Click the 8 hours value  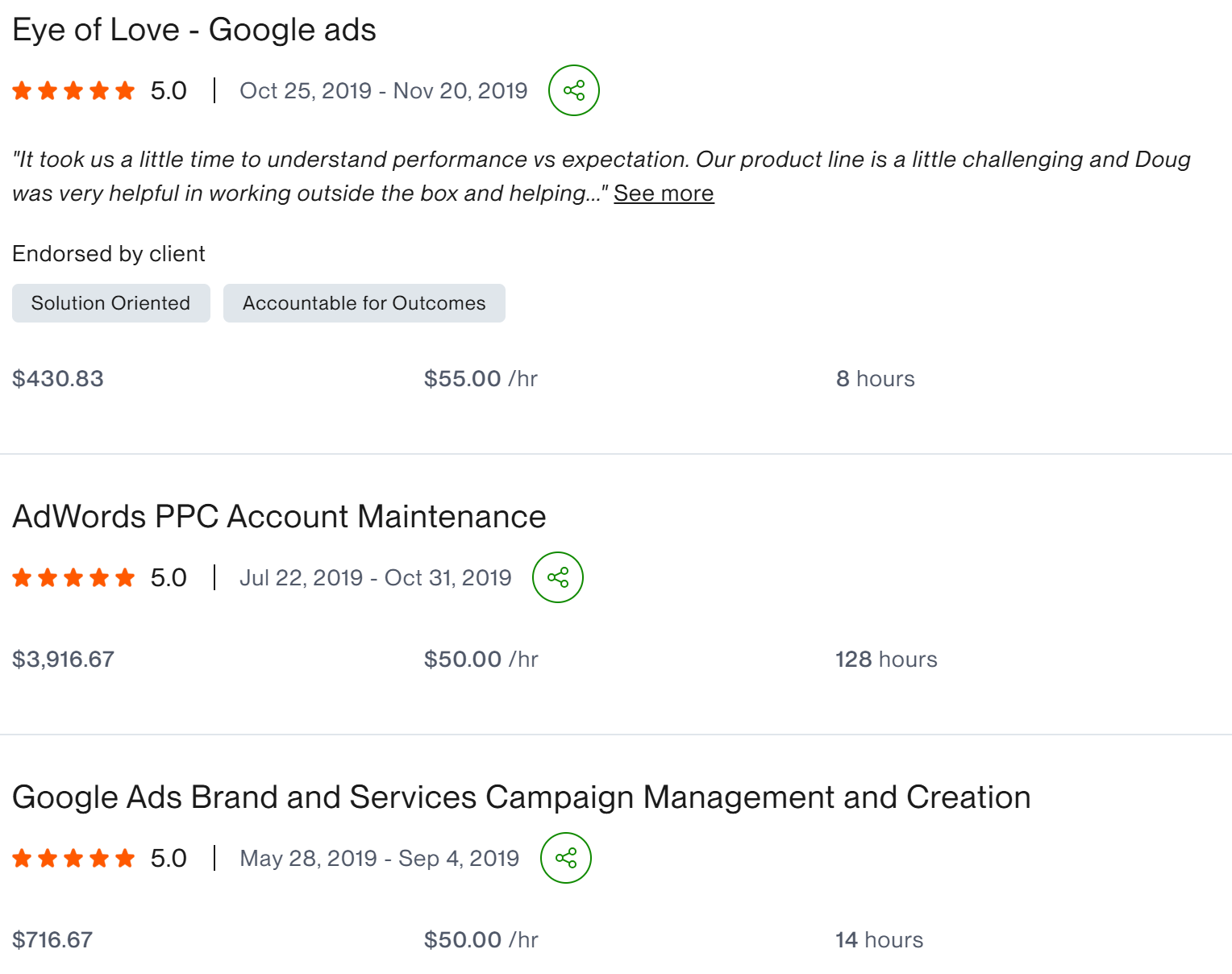876,379
